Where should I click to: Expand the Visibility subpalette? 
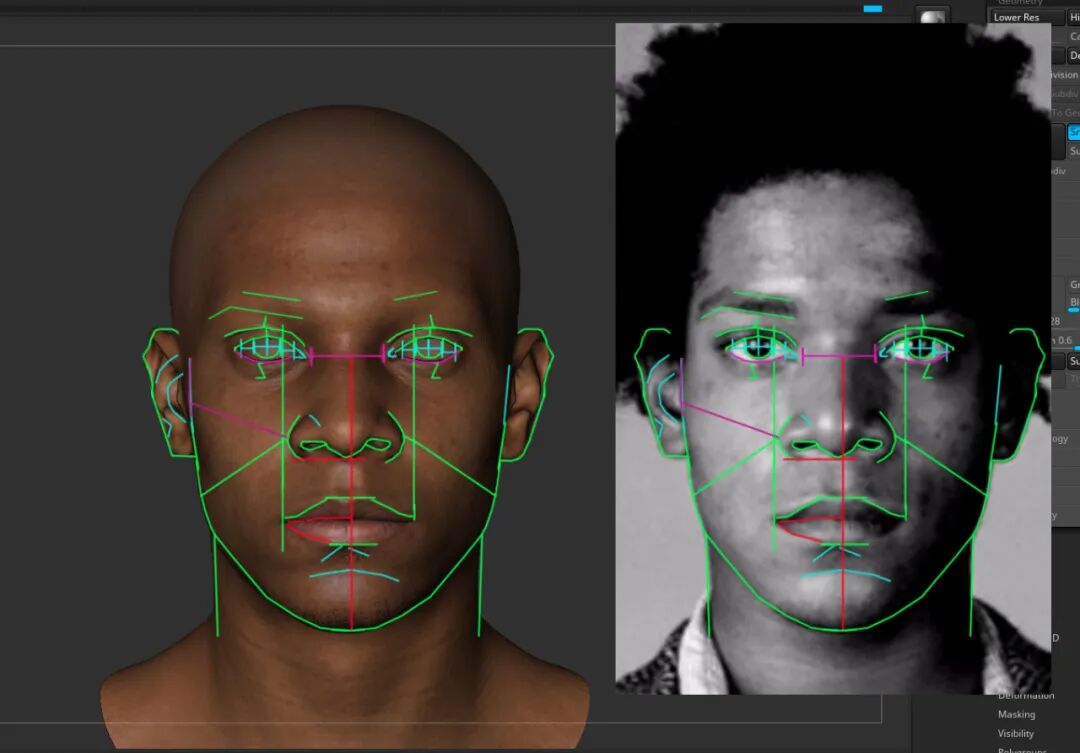click(x=1015, y=734)
